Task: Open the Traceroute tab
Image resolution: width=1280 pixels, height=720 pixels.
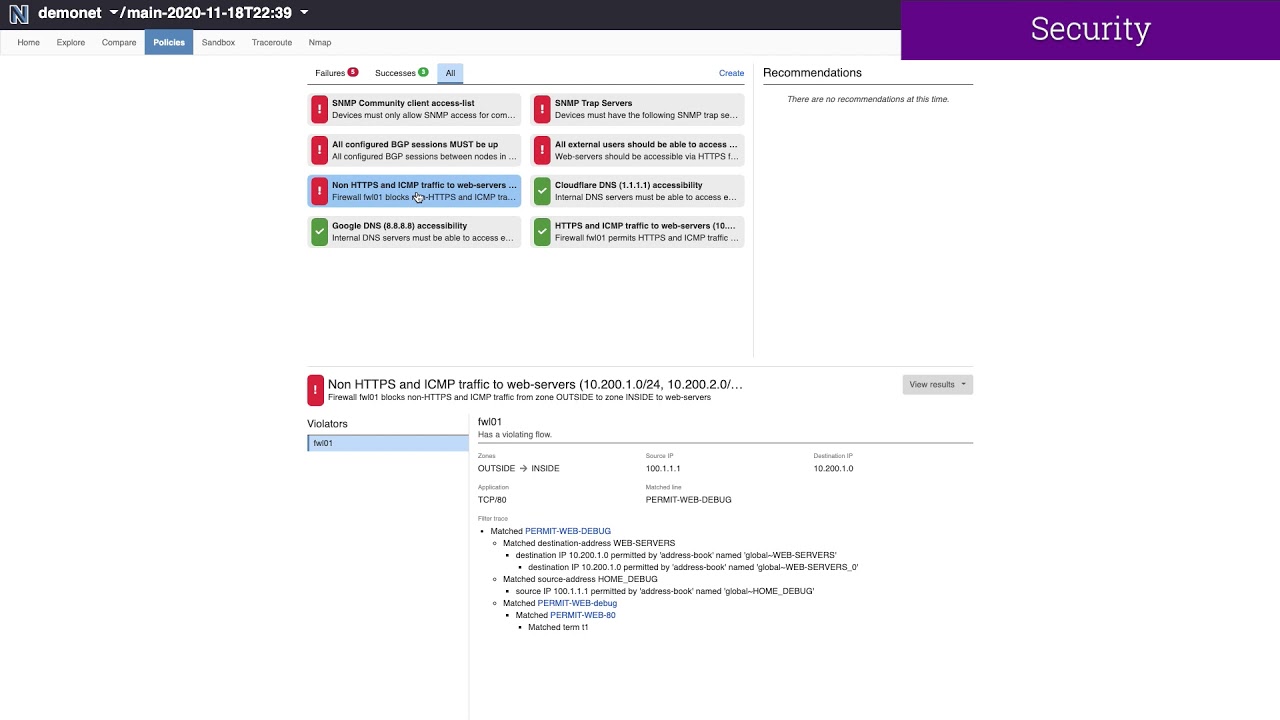Action: click(x=272, y=43)
